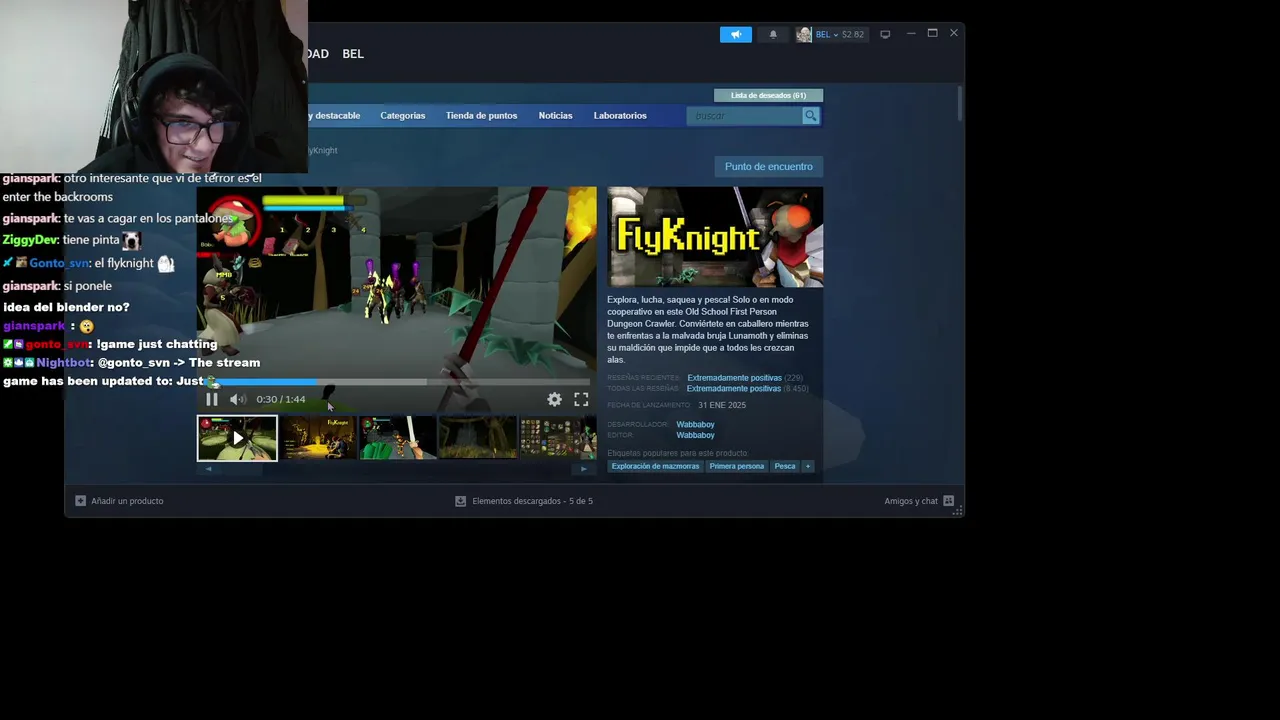1280x720 pixels.
Task: Click the search magnifier icon
Action: [x=811, y=116]
